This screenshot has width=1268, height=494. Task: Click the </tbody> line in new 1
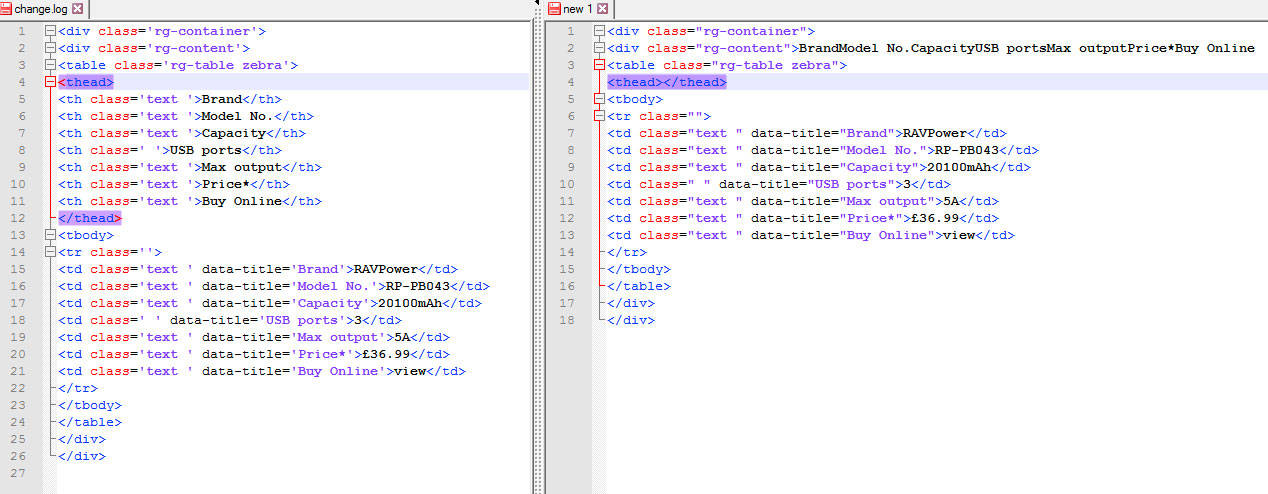639,269
